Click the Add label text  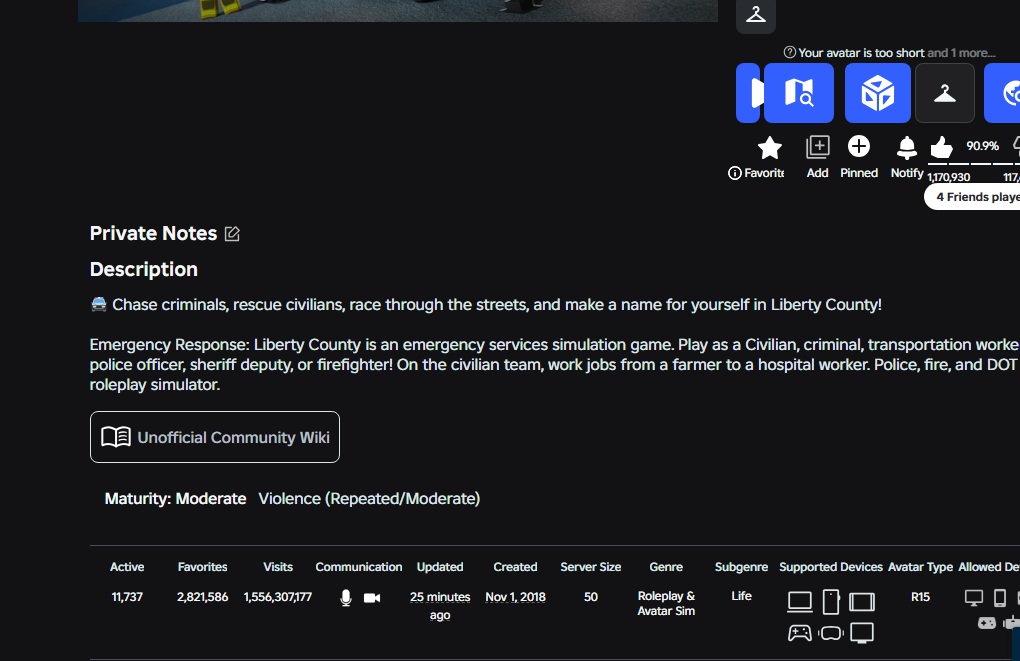click(818, 173)
